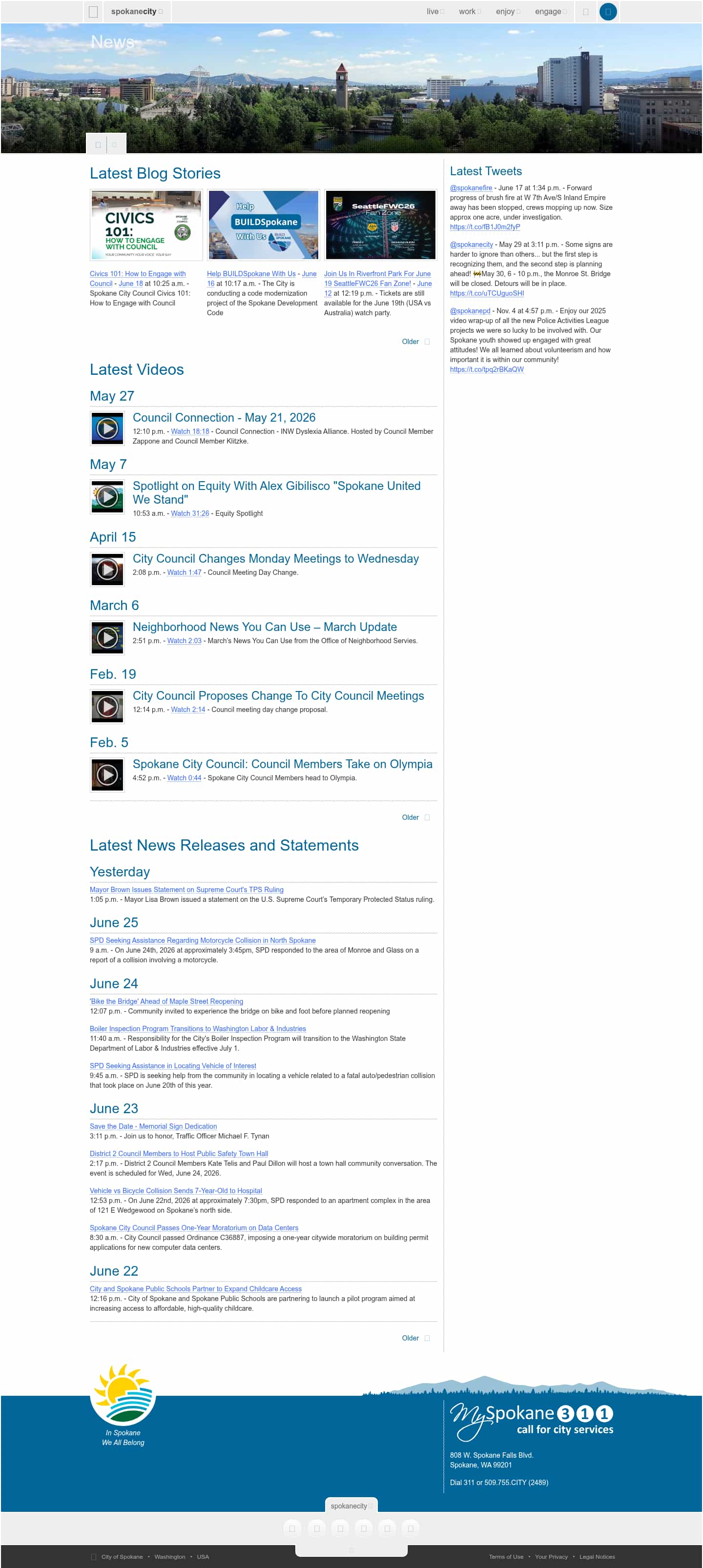The width and height of the screenshot is (703, 1568).
Task: Open the live menu dropdown
Action: coord(435,12)
